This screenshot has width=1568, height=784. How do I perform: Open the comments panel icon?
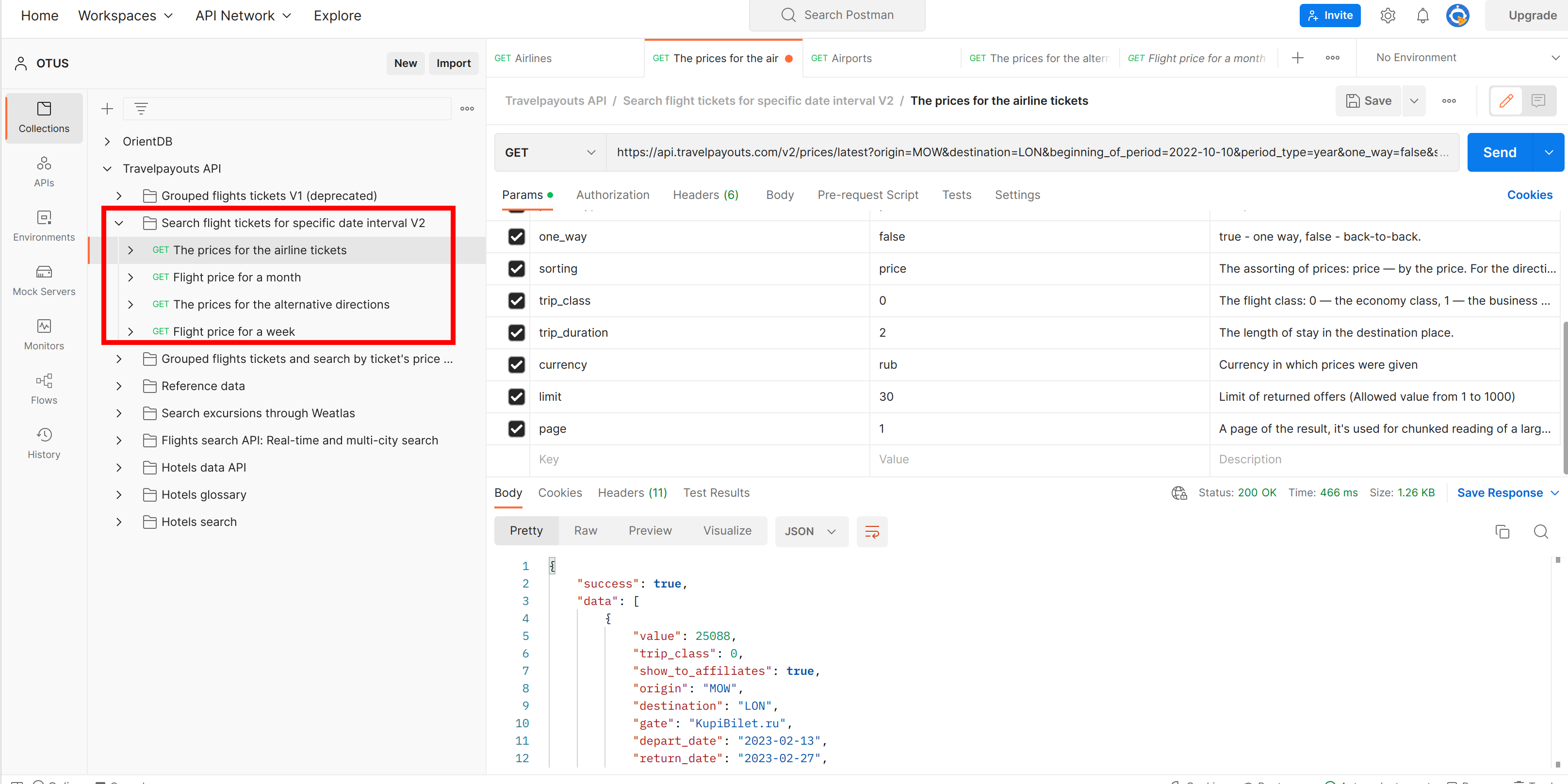[x=1538, y=100]
